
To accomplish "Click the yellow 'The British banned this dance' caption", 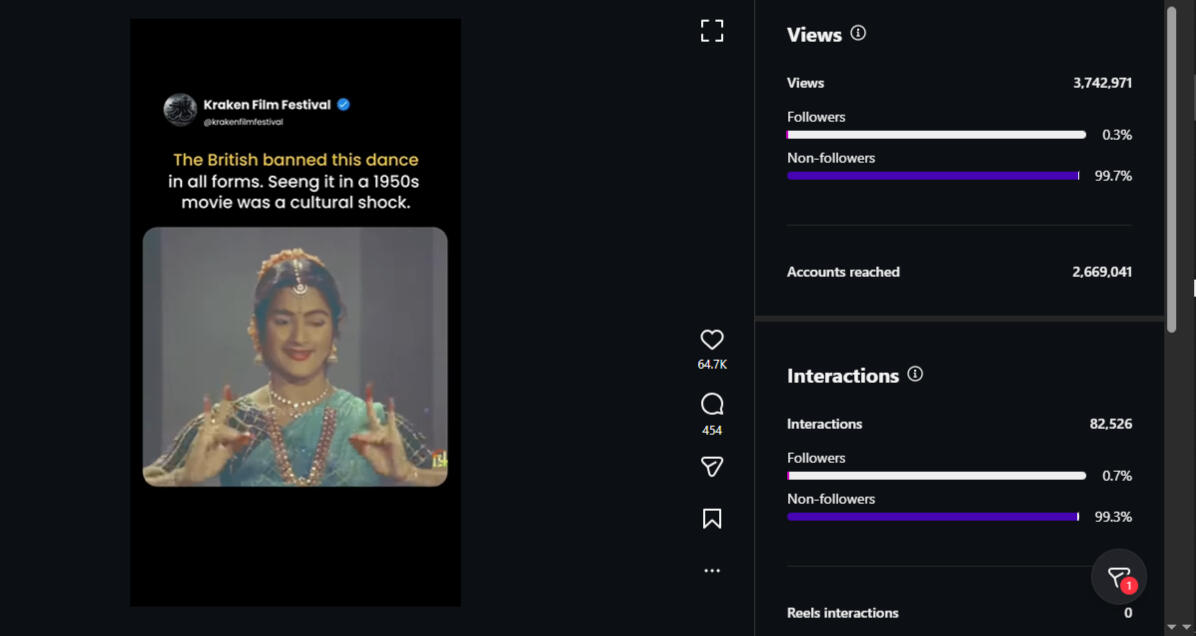I will click(x=295, y=160).
